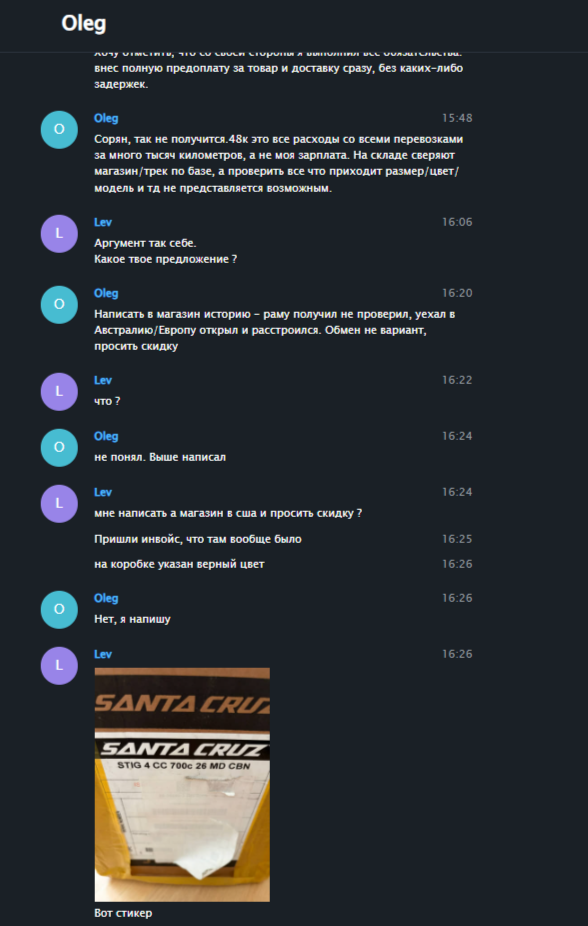Click Lev's avatar beside the 'что ?' message

click(59, 392)
